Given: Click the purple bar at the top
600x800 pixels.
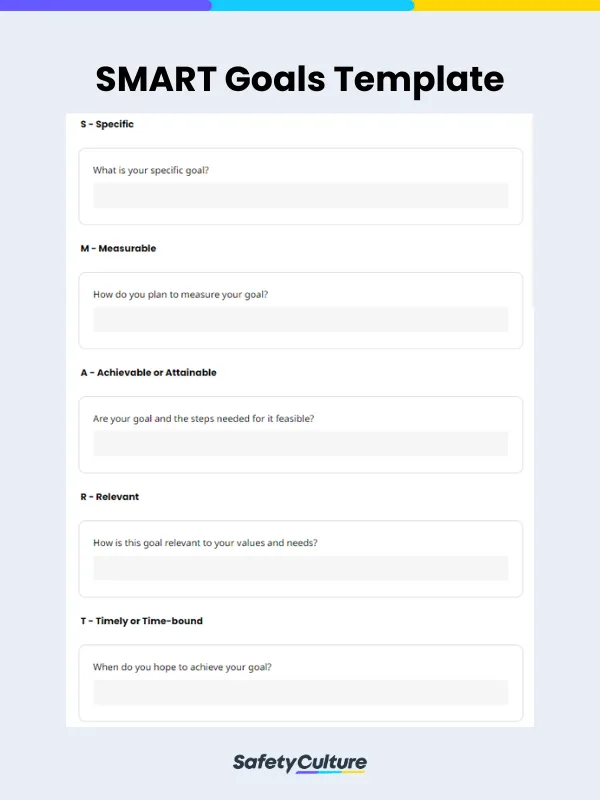Looking at the screenshot, I should pyautogui.click(x=105, y=5).
